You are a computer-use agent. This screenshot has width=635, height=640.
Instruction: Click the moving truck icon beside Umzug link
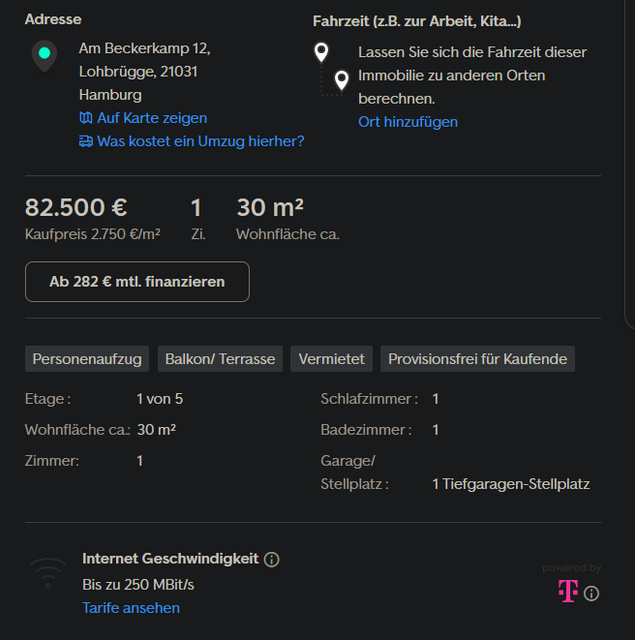[86, 141]
